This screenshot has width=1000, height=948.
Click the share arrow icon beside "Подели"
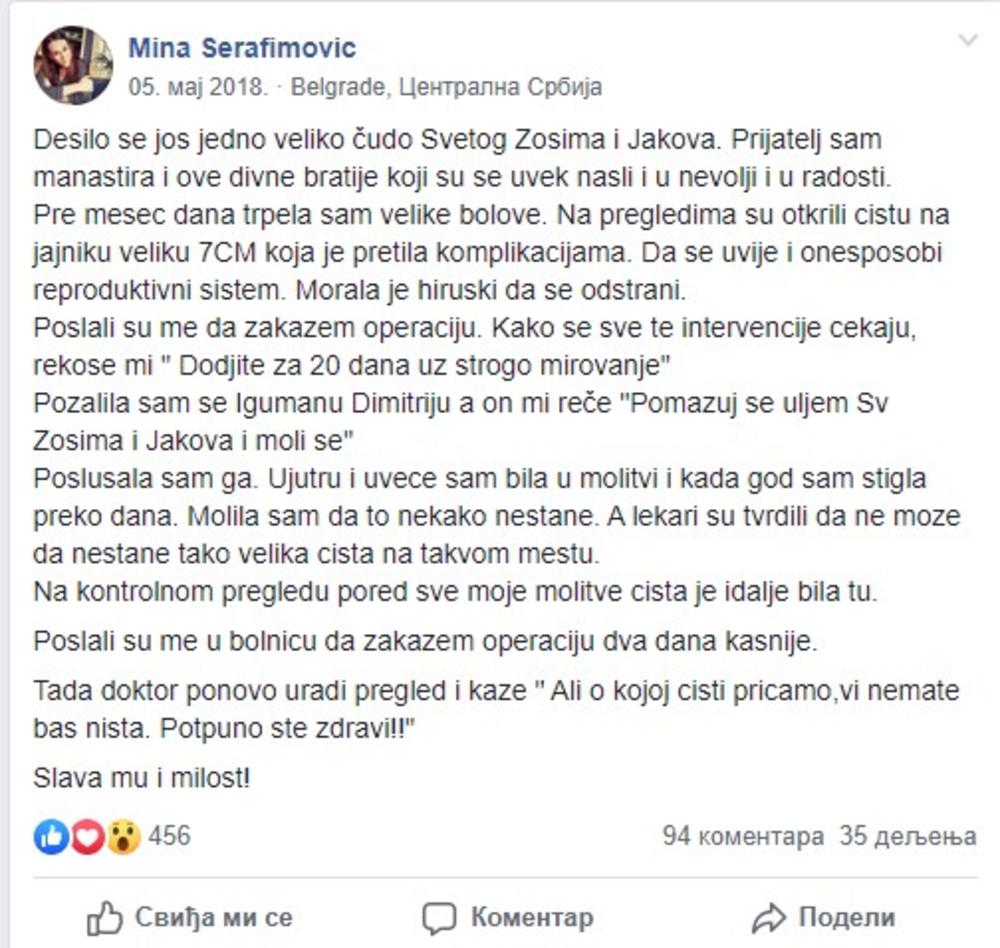(769, 917)
